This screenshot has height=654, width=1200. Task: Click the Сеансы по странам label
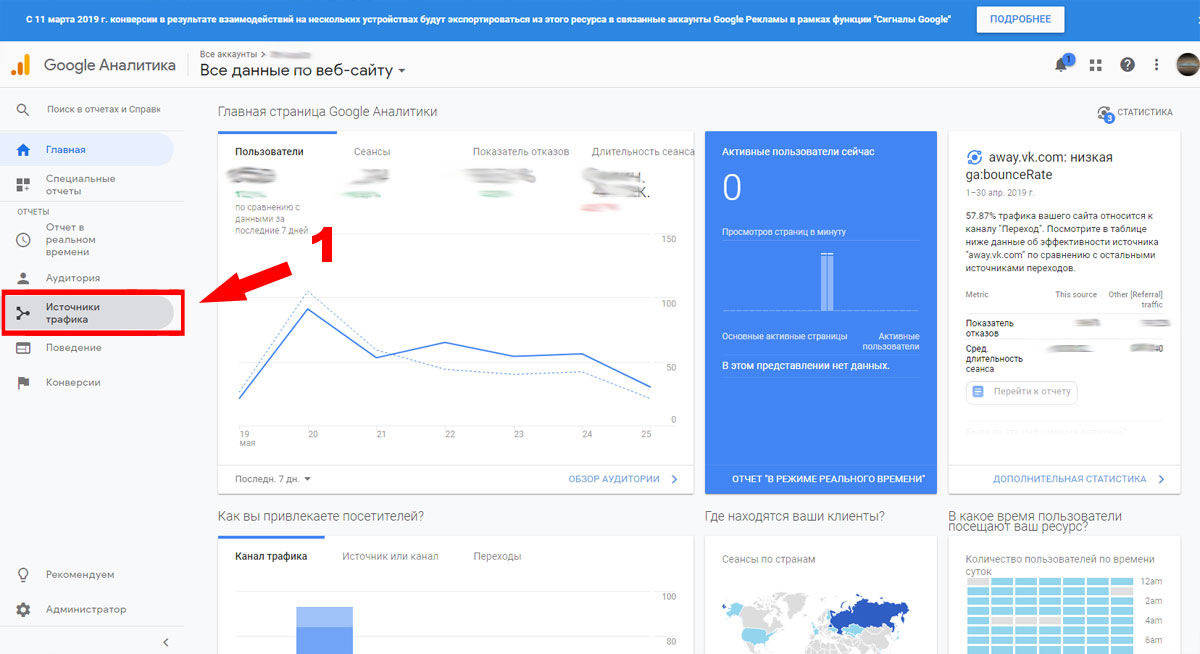point(768,560)
